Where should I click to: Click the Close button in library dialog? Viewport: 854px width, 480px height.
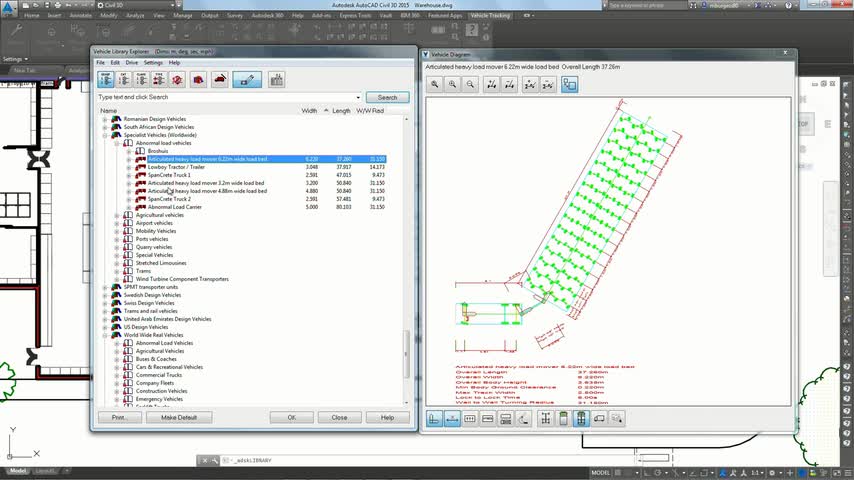(x=339, y=417)
